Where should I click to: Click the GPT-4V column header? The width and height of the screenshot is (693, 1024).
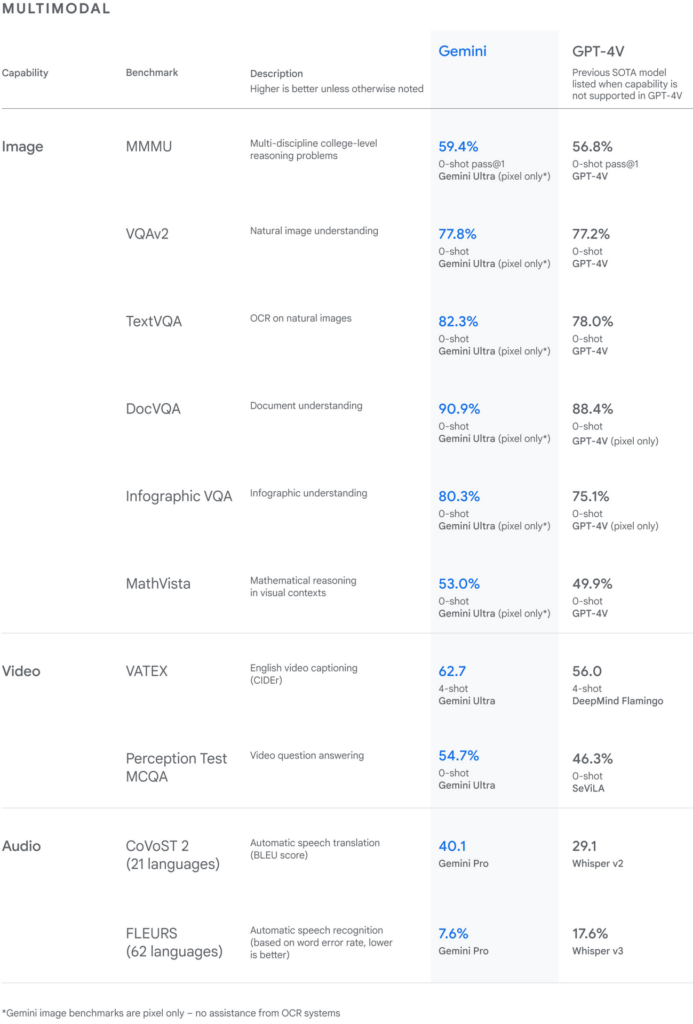602,50
